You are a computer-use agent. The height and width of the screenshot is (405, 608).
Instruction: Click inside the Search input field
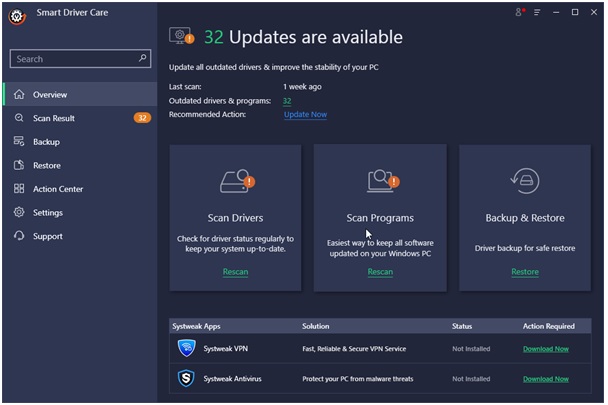point(70,59)
